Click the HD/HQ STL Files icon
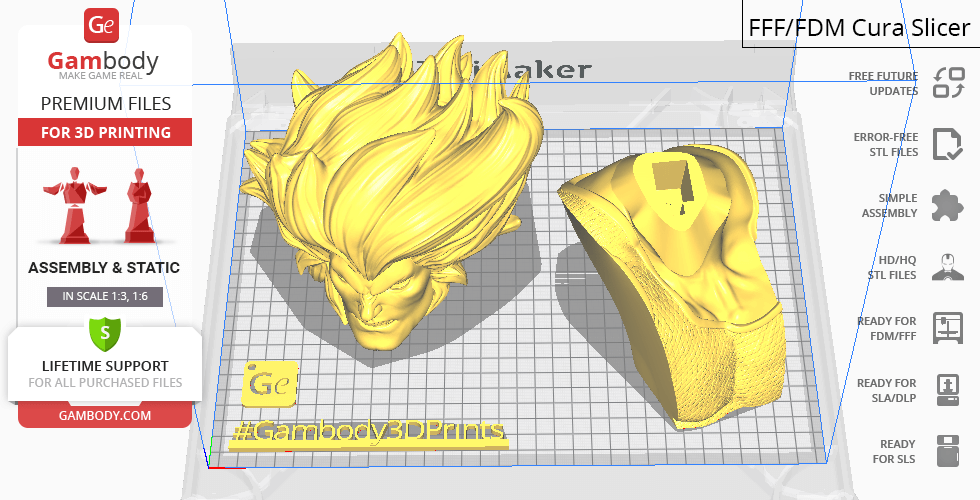Image resolution: width=980 pixels, height=500 pixels. click(x=947, y=267)
